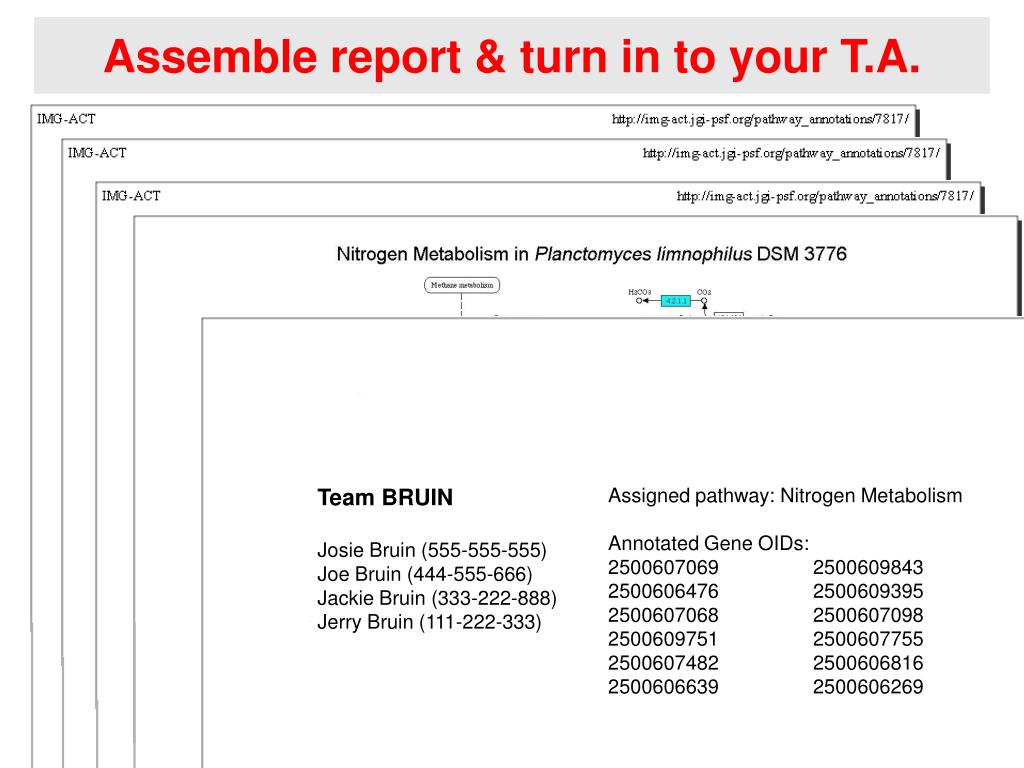Viewport: 1024px width, 768px height.
Task: Click gene OID 2500609395
Action: pos(868,592)
